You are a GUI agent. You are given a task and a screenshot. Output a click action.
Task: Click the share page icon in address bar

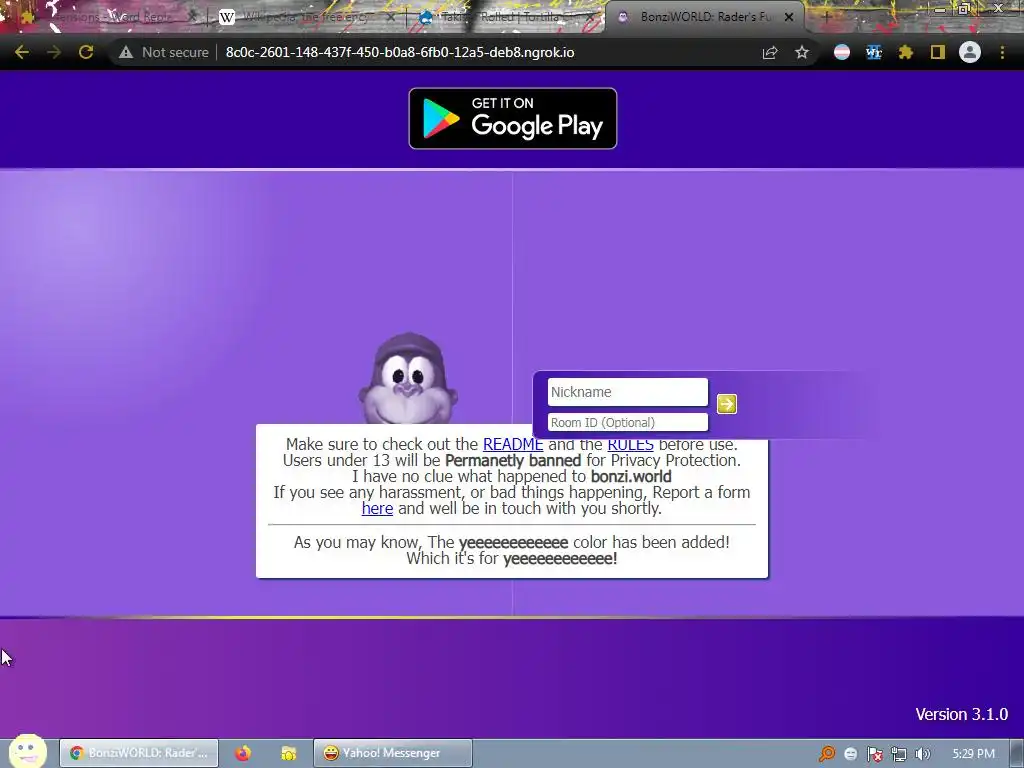(770, 52)
